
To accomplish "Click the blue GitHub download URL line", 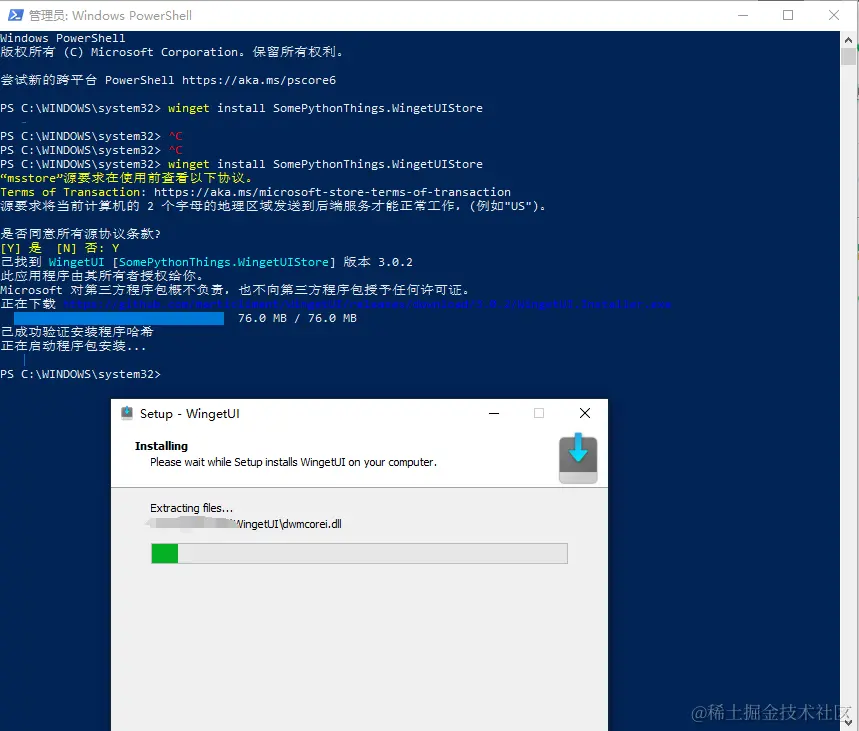I will tap(367, 304).
